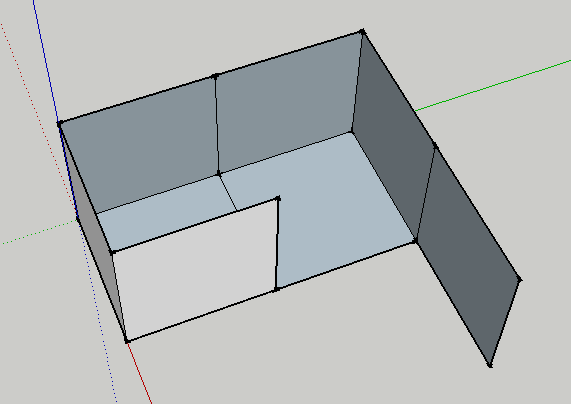Click midpoint vertex on dark wall top edge
Image resolution: width=571 pixels, height=404 pixels.
tap(435, 146)
